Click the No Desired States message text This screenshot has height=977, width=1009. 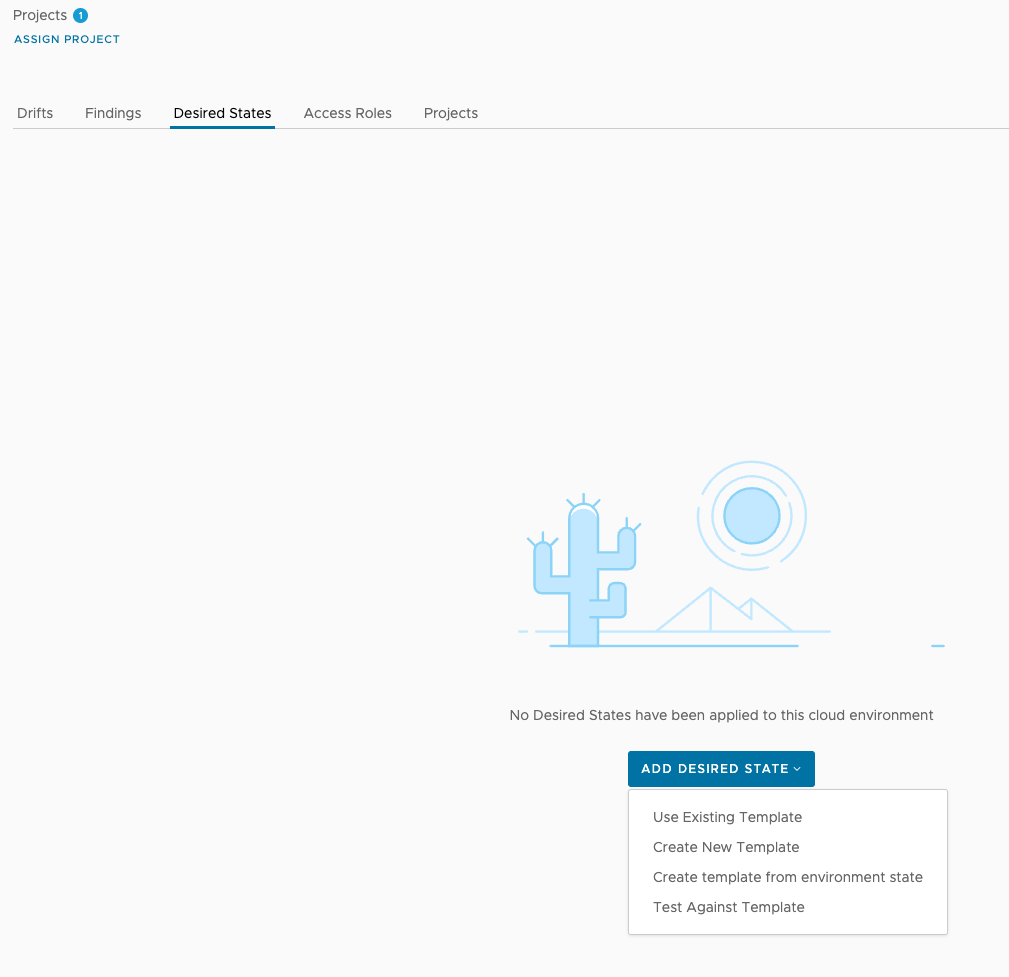(721, 716)
